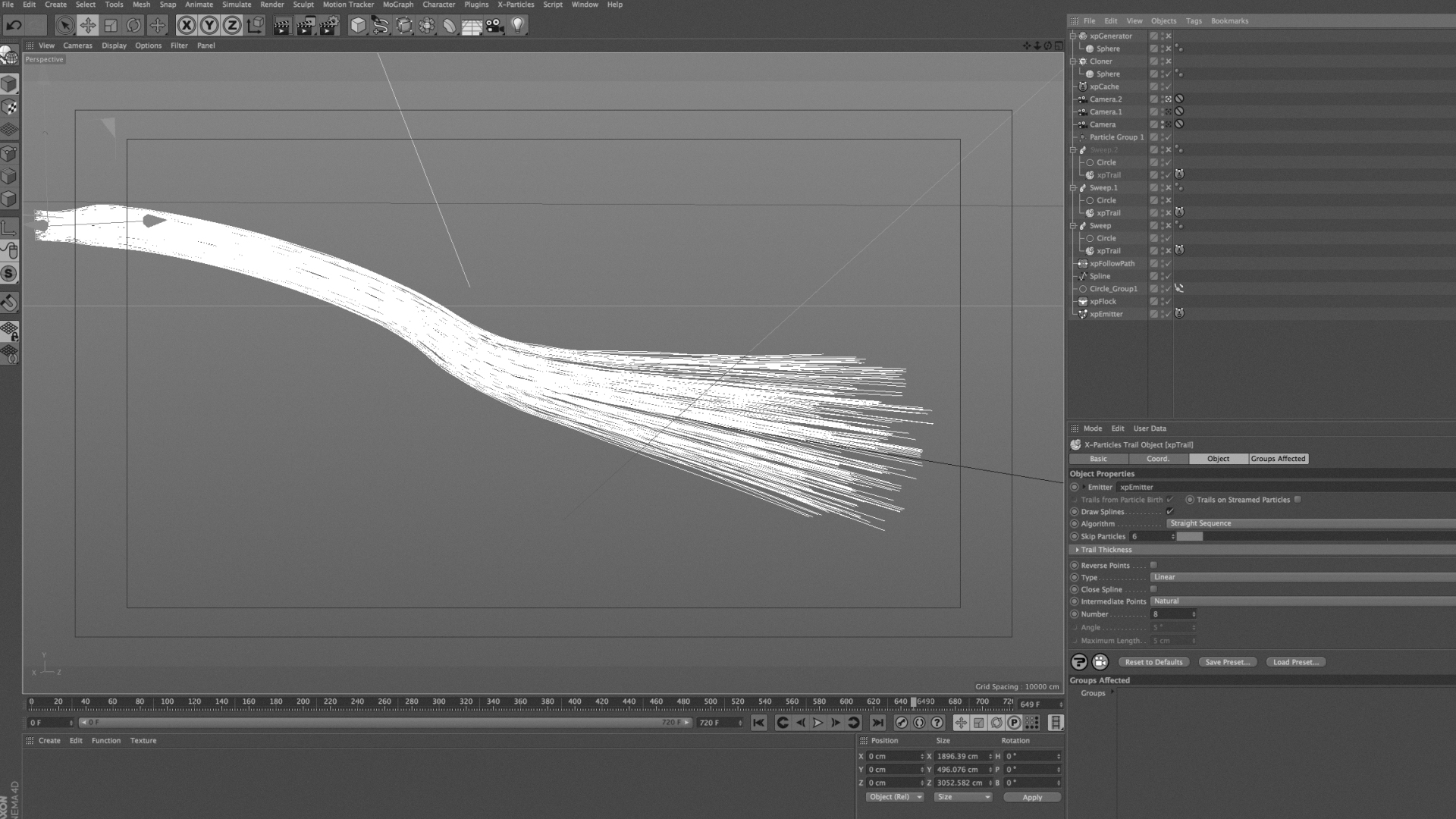Open the Type Linear dropdown
The width and height of the screenshot is (1456, 819).
(x=1303, y=577)
